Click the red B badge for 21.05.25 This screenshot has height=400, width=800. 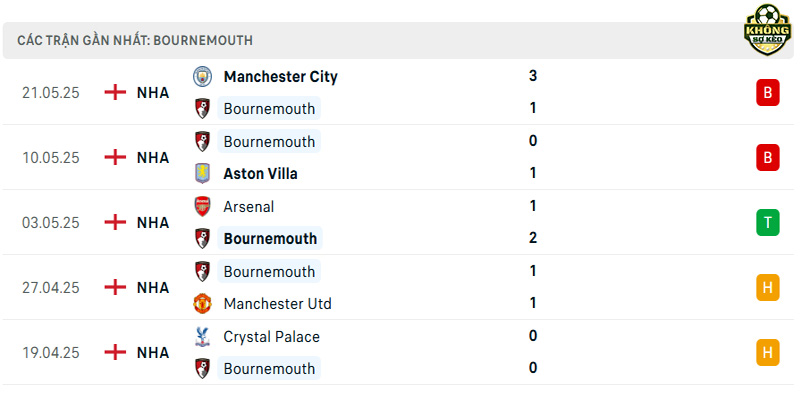pyautogui.click(x=767, y=93)
